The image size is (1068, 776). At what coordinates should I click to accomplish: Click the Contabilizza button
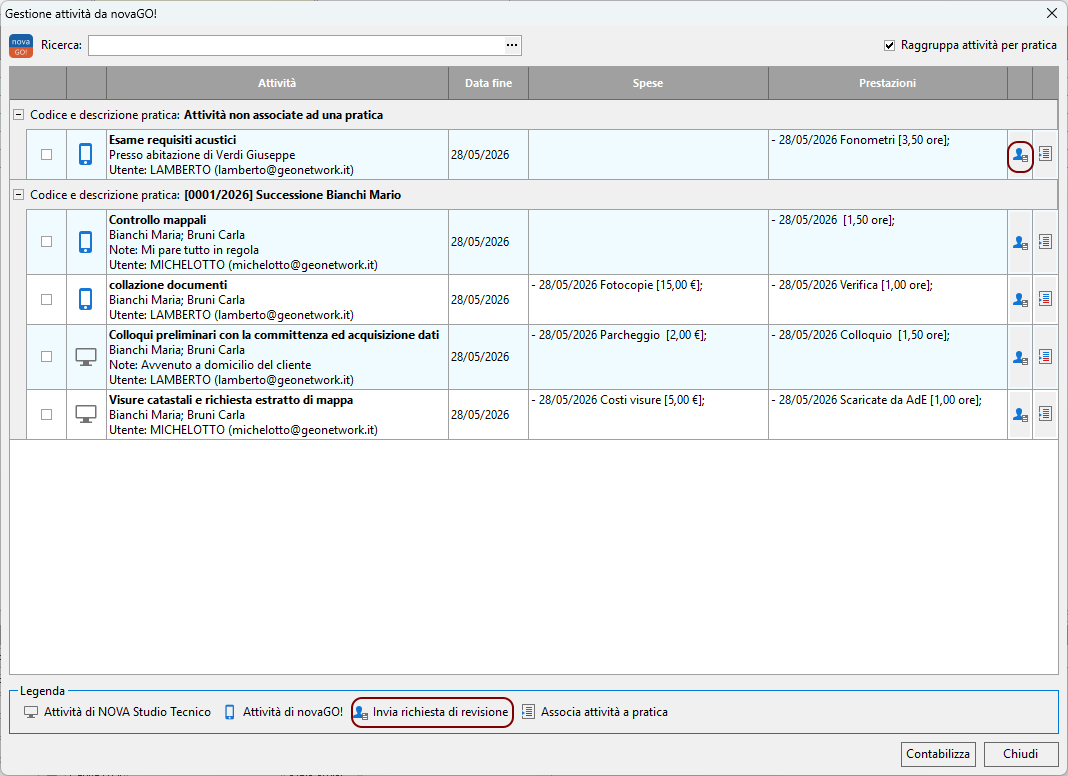tap(938, 754)
